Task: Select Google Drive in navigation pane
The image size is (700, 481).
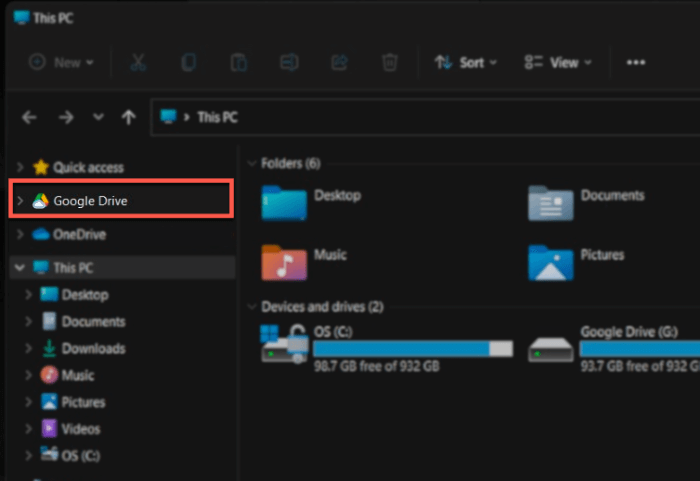Action: click(121, 199)
